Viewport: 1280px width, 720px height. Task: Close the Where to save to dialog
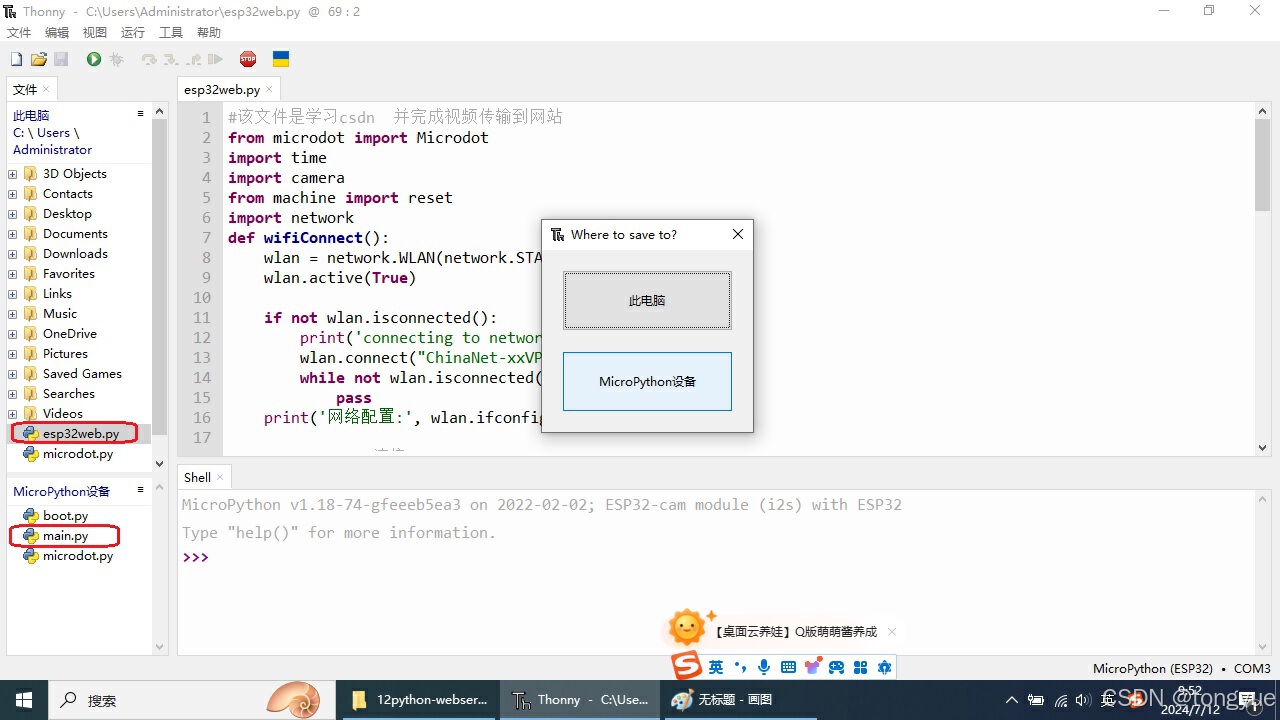tap(738, 234)
